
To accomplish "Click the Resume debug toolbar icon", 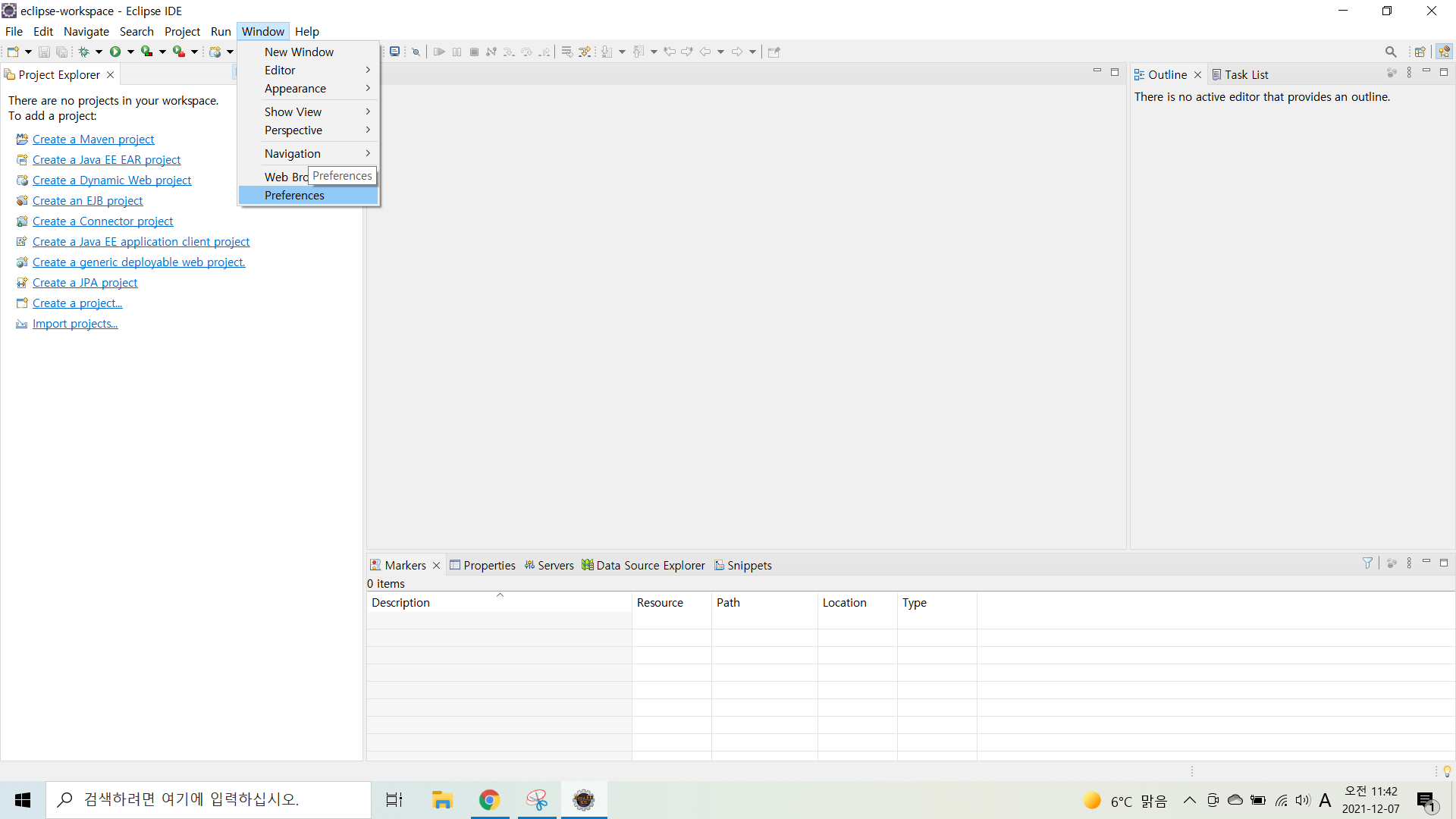I will [439, 52].
